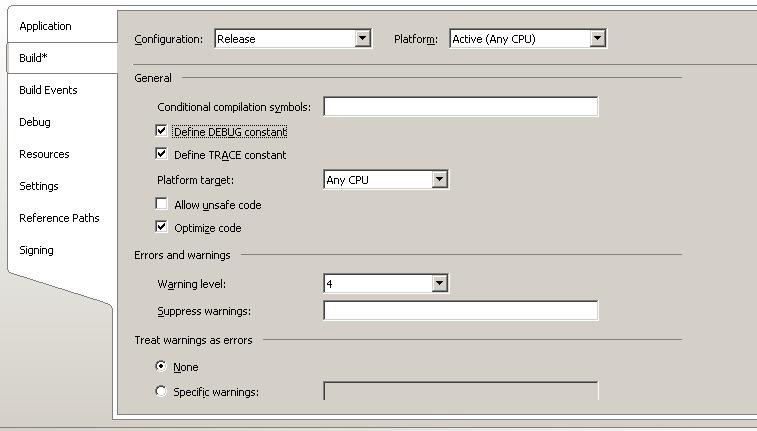
Task: Toggle the Define TRACE constant checkbox
Action: pyautogui.click(x=161, y=153)
